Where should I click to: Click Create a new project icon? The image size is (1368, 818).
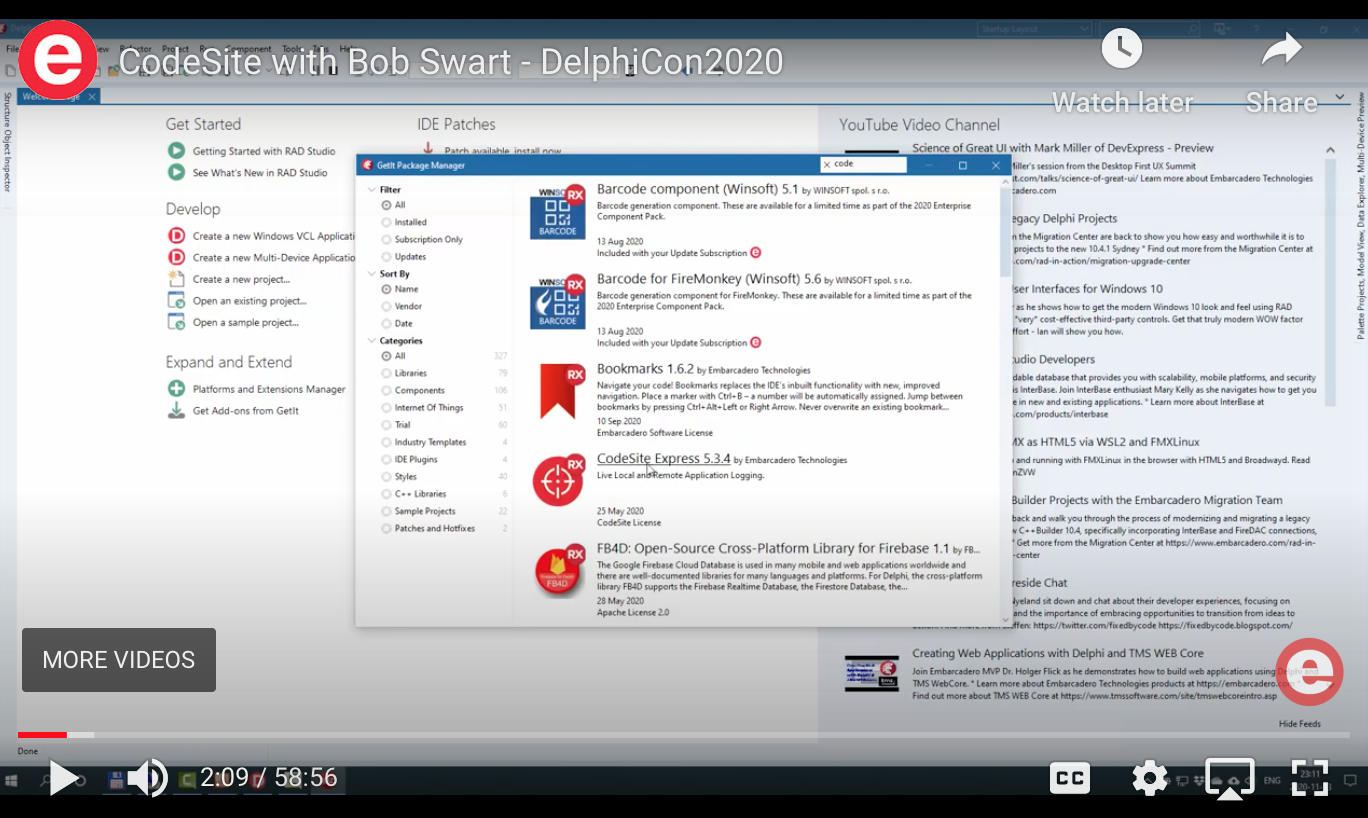[x=176, y=279]
